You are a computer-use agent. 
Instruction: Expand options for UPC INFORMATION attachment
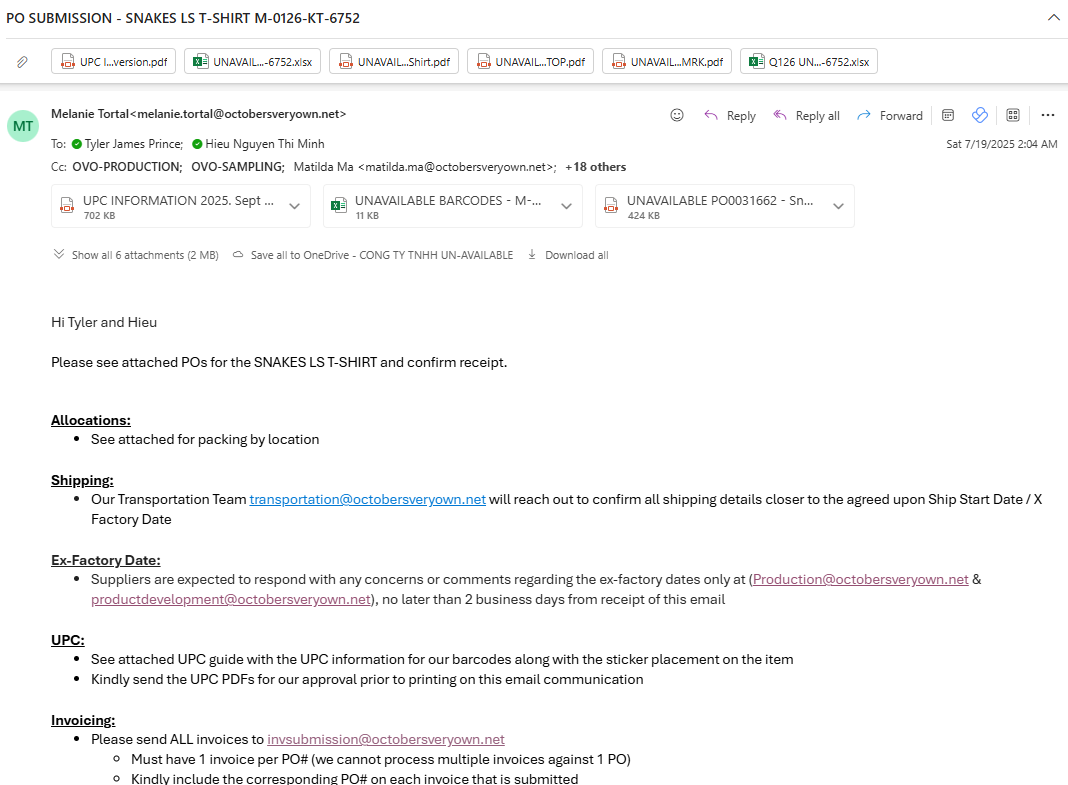[295, 207]
